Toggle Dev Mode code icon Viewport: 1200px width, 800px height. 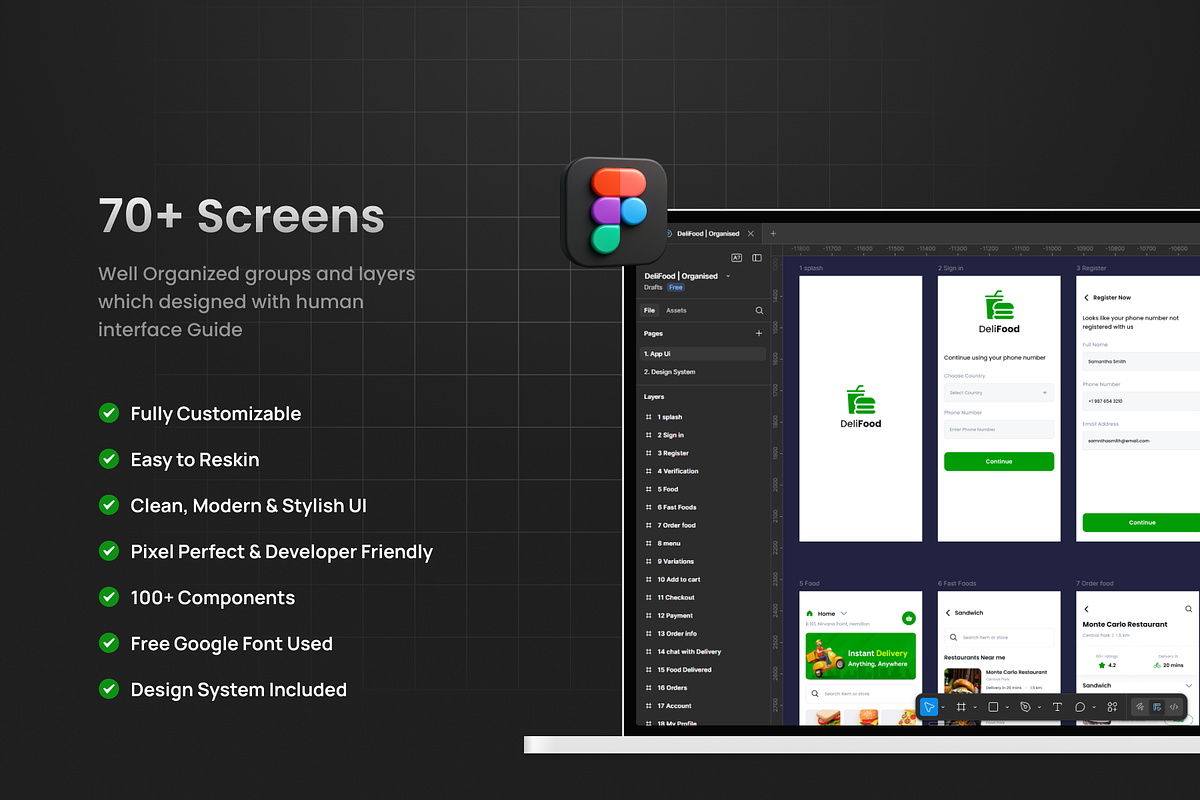tap(1174, 707)
